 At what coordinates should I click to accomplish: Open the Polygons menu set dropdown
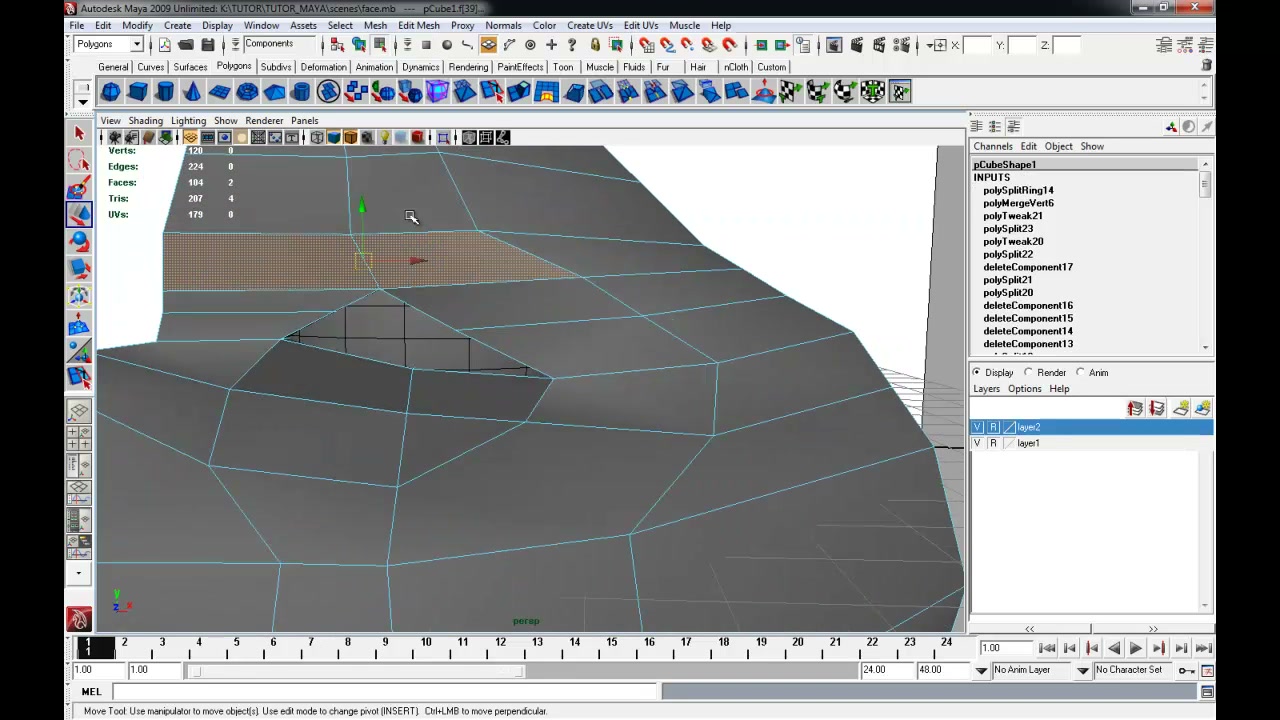(109, 44)
